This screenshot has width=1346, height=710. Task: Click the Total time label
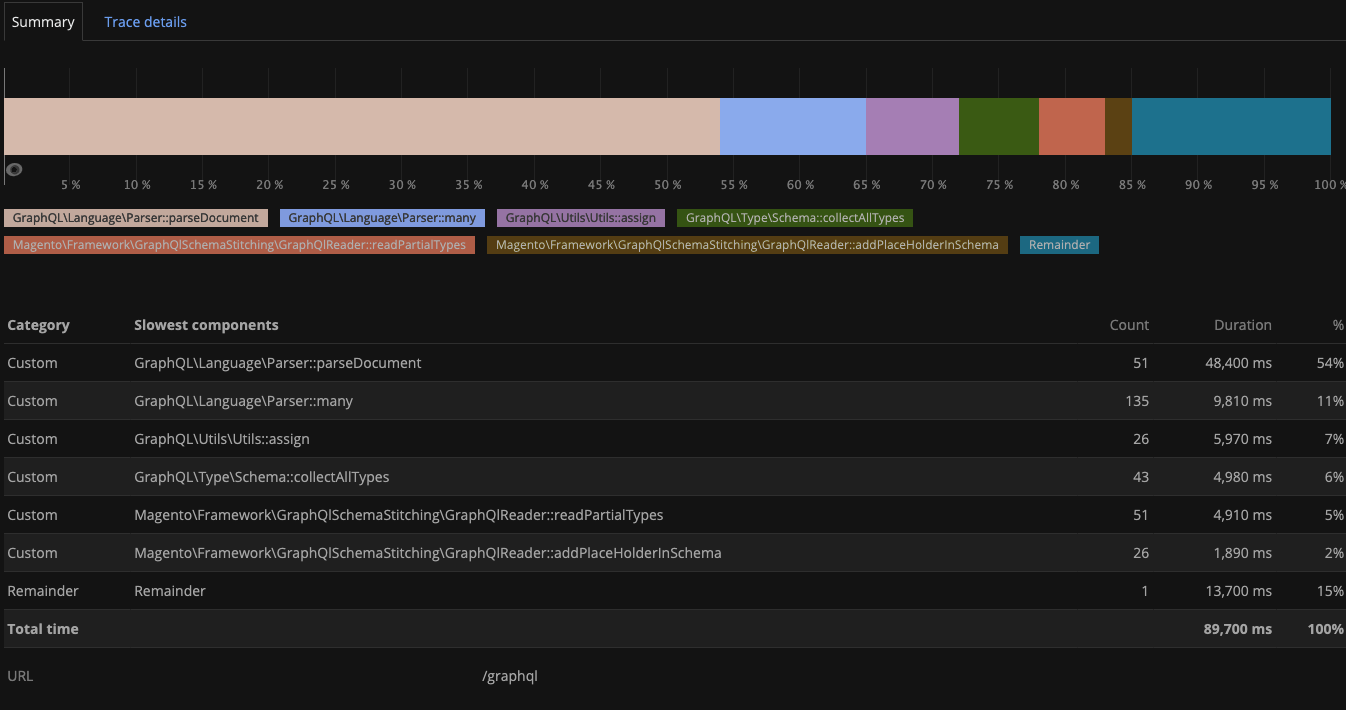(x=43, y=629)
